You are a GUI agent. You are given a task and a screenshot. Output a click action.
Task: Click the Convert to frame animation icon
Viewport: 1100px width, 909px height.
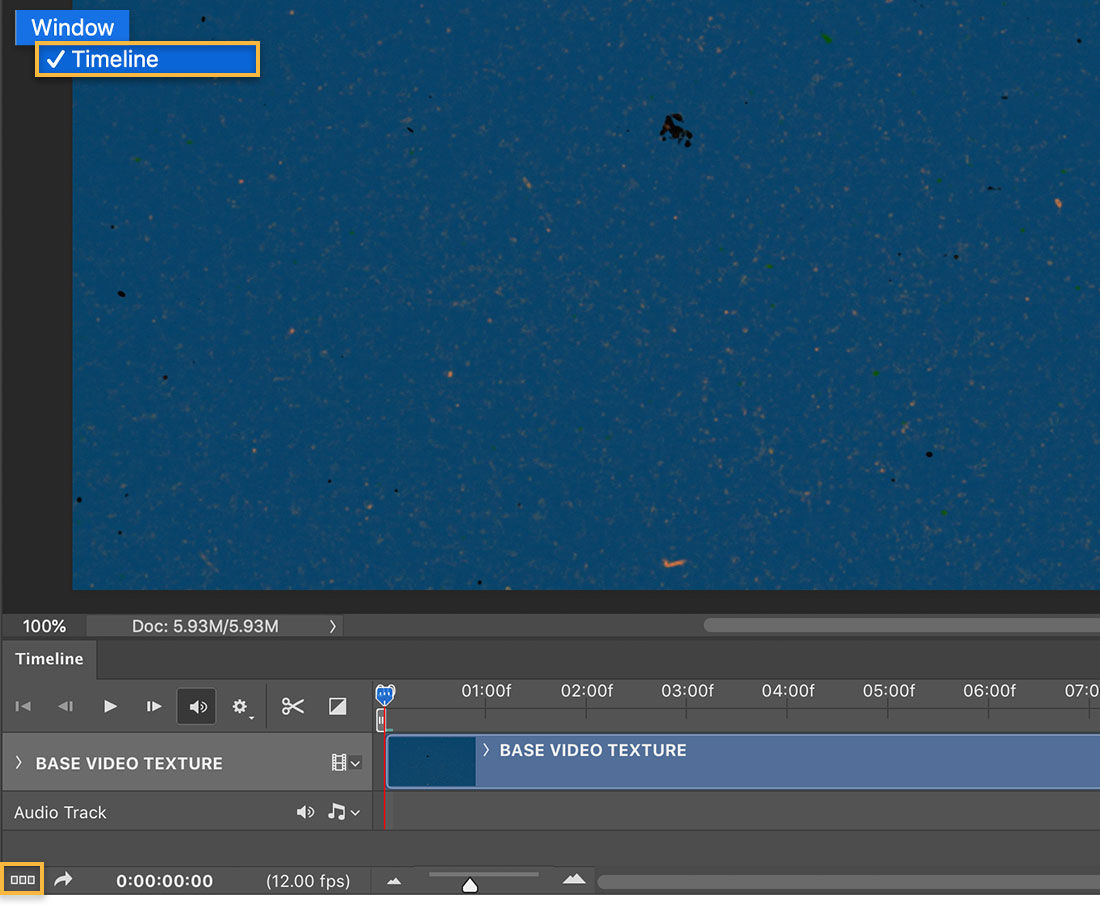coord(22,878)
